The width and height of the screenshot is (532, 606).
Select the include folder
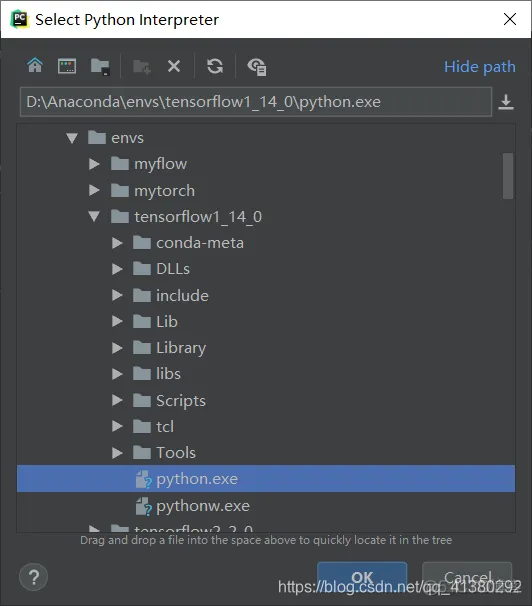266,295
